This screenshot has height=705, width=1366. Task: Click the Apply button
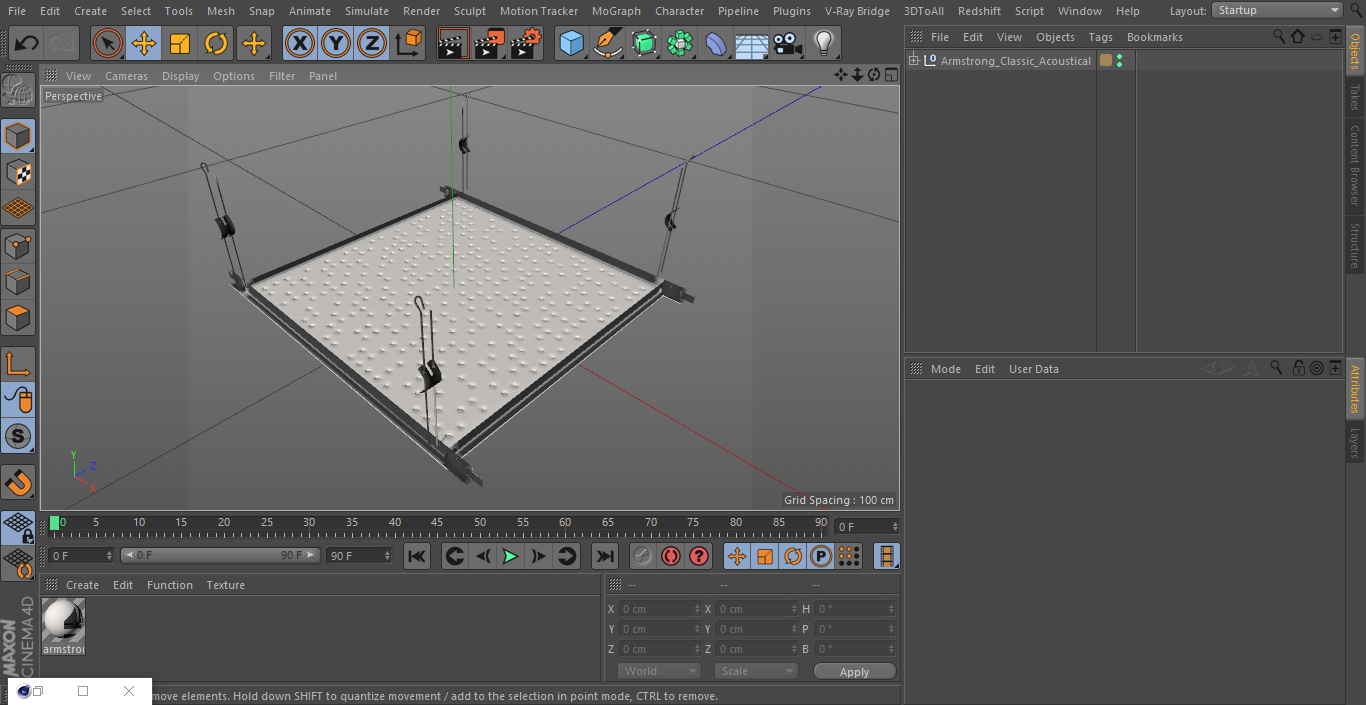[x=854, y=672]
